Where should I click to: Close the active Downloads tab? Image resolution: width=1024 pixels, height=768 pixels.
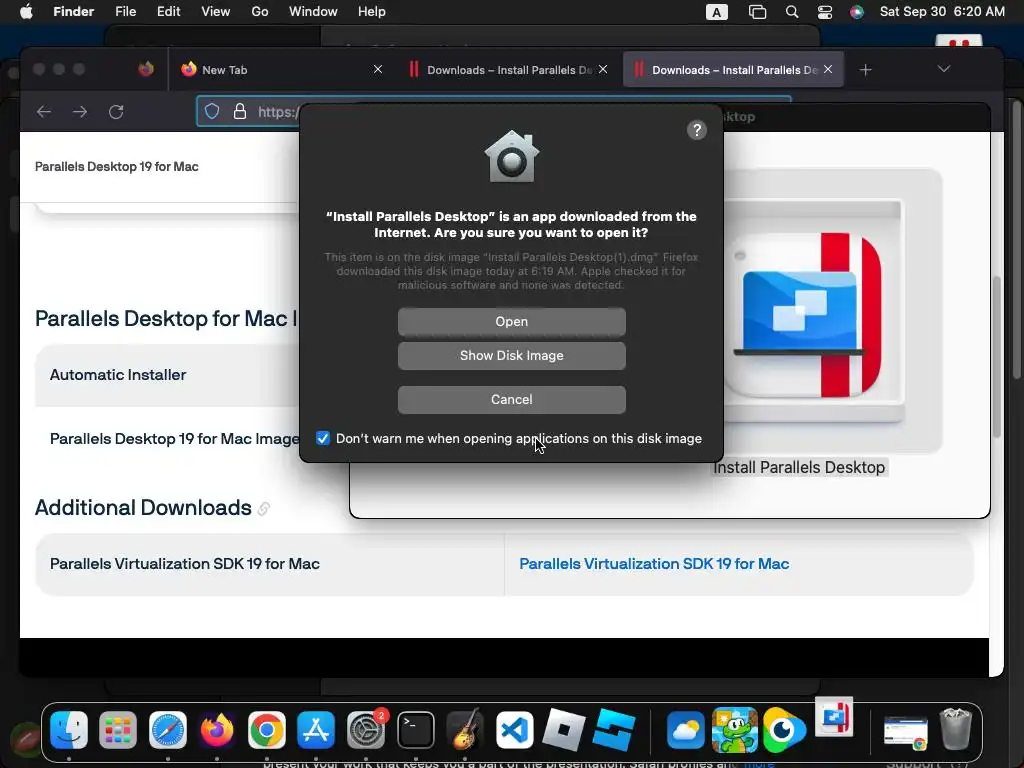(x=828, y=69)
